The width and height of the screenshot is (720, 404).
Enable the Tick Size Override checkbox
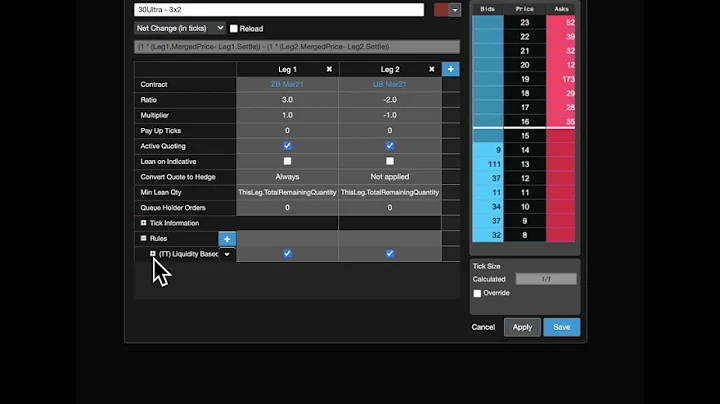pos(477,293)
